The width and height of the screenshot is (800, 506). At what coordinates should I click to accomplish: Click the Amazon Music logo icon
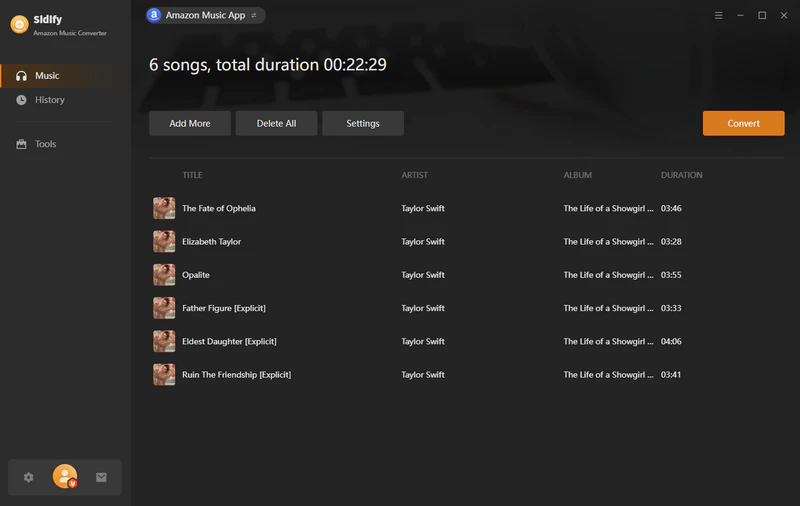[x=154, y=15]
